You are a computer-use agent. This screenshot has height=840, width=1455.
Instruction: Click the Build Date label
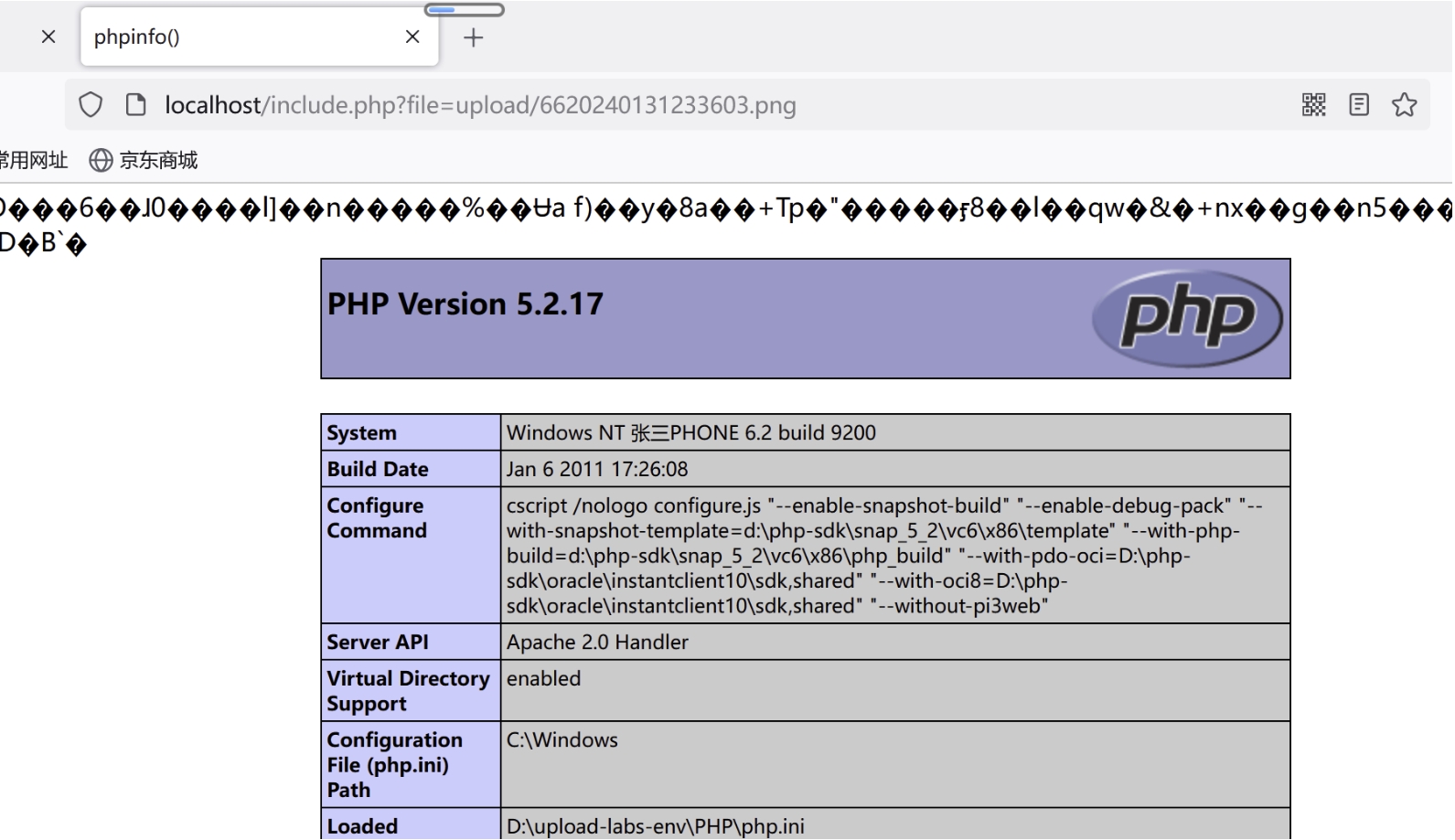point(378,469)
